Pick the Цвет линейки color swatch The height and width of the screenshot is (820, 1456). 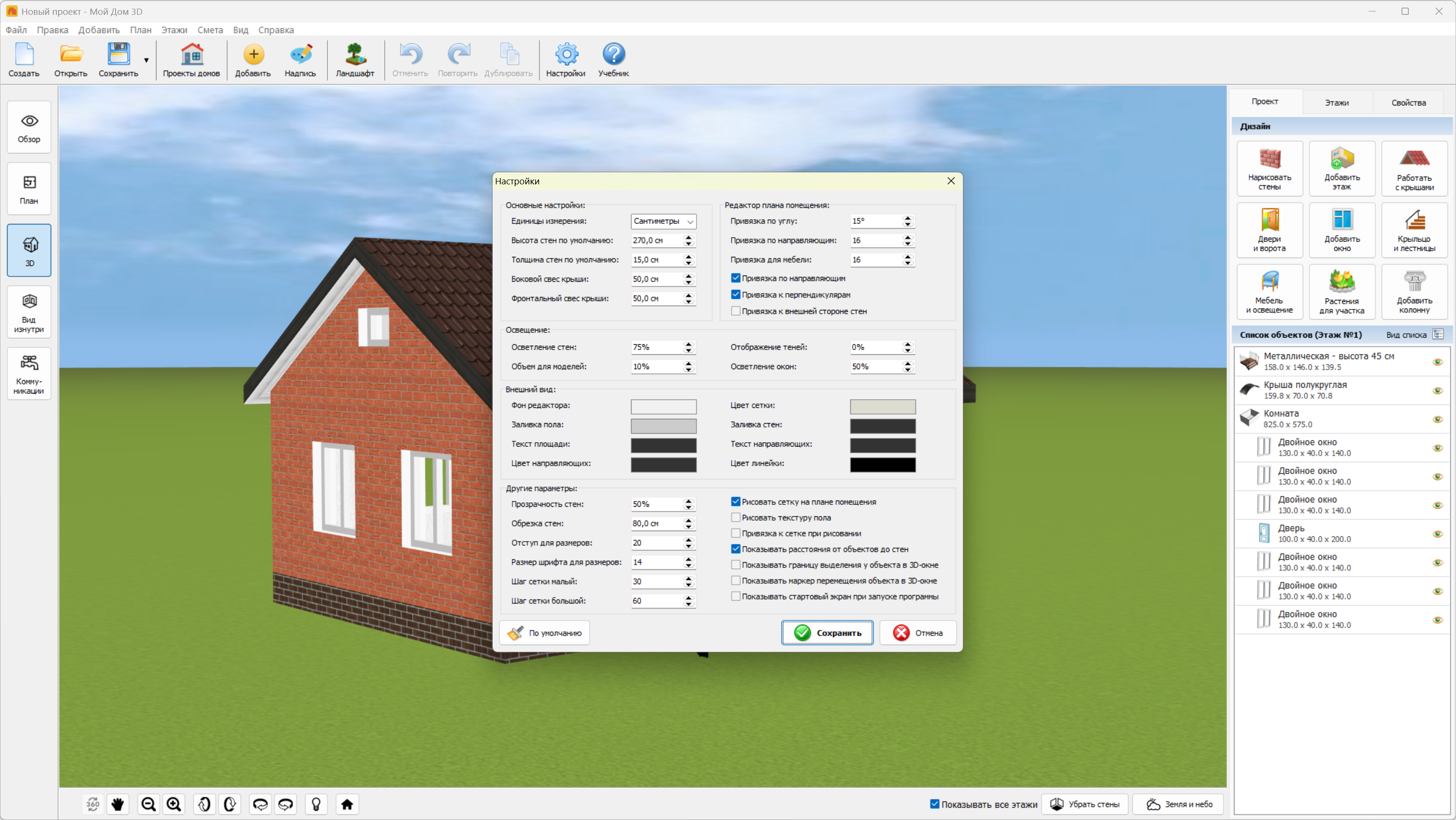coord(882,464)
